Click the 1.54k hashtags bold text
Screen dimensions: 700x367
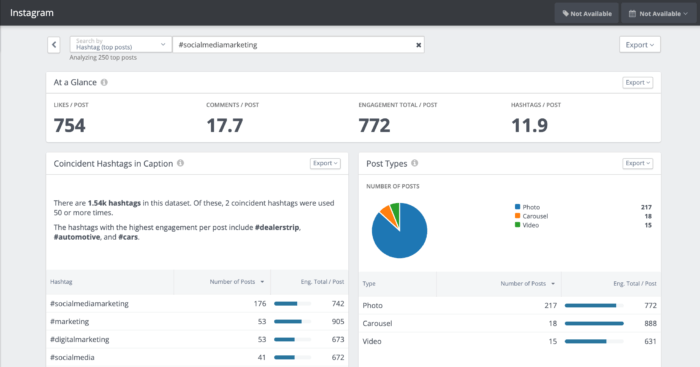(x=114, y=203)
